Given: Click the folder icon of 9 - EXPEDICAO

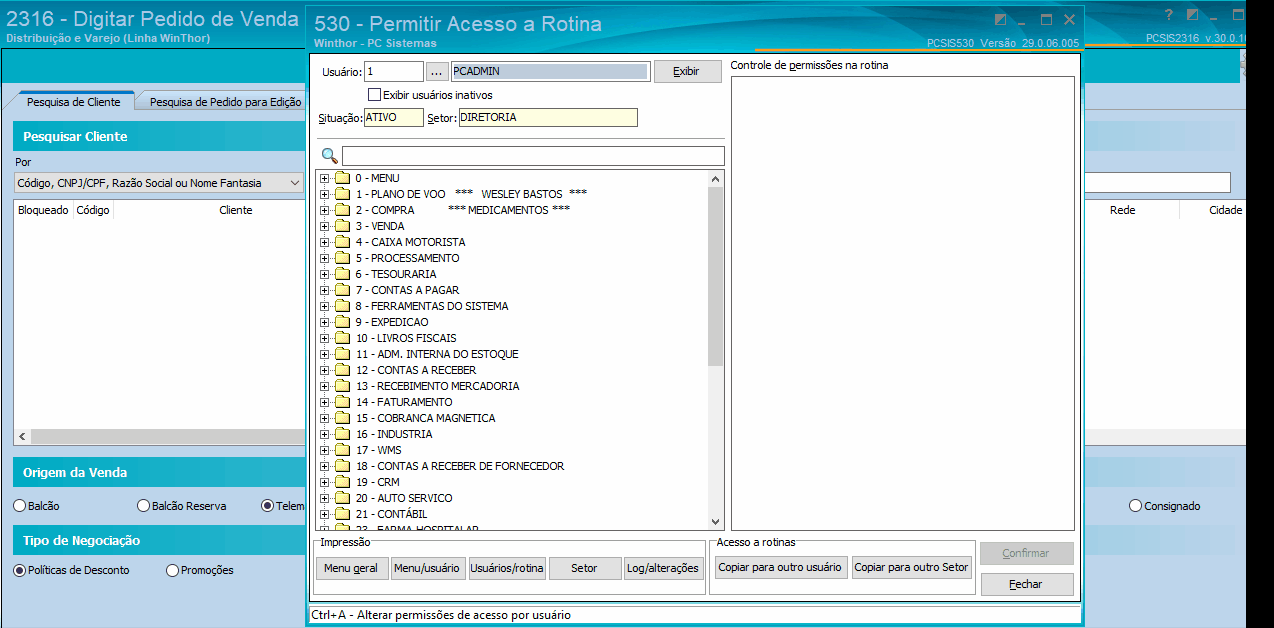Looking at the screenshot, I should 341,322.
